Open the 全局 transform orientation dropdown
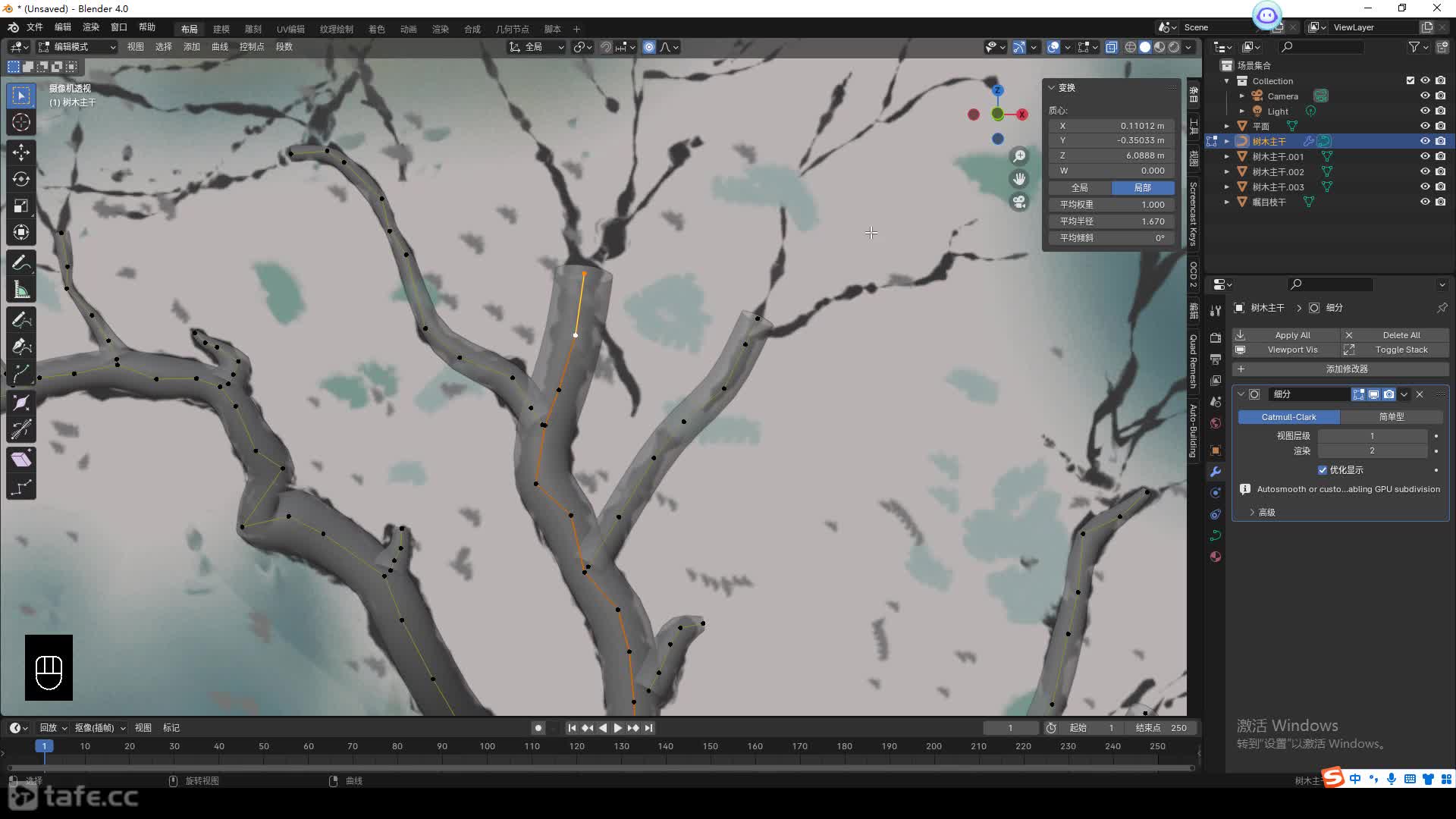1456x819 pixels. point(536,47)
